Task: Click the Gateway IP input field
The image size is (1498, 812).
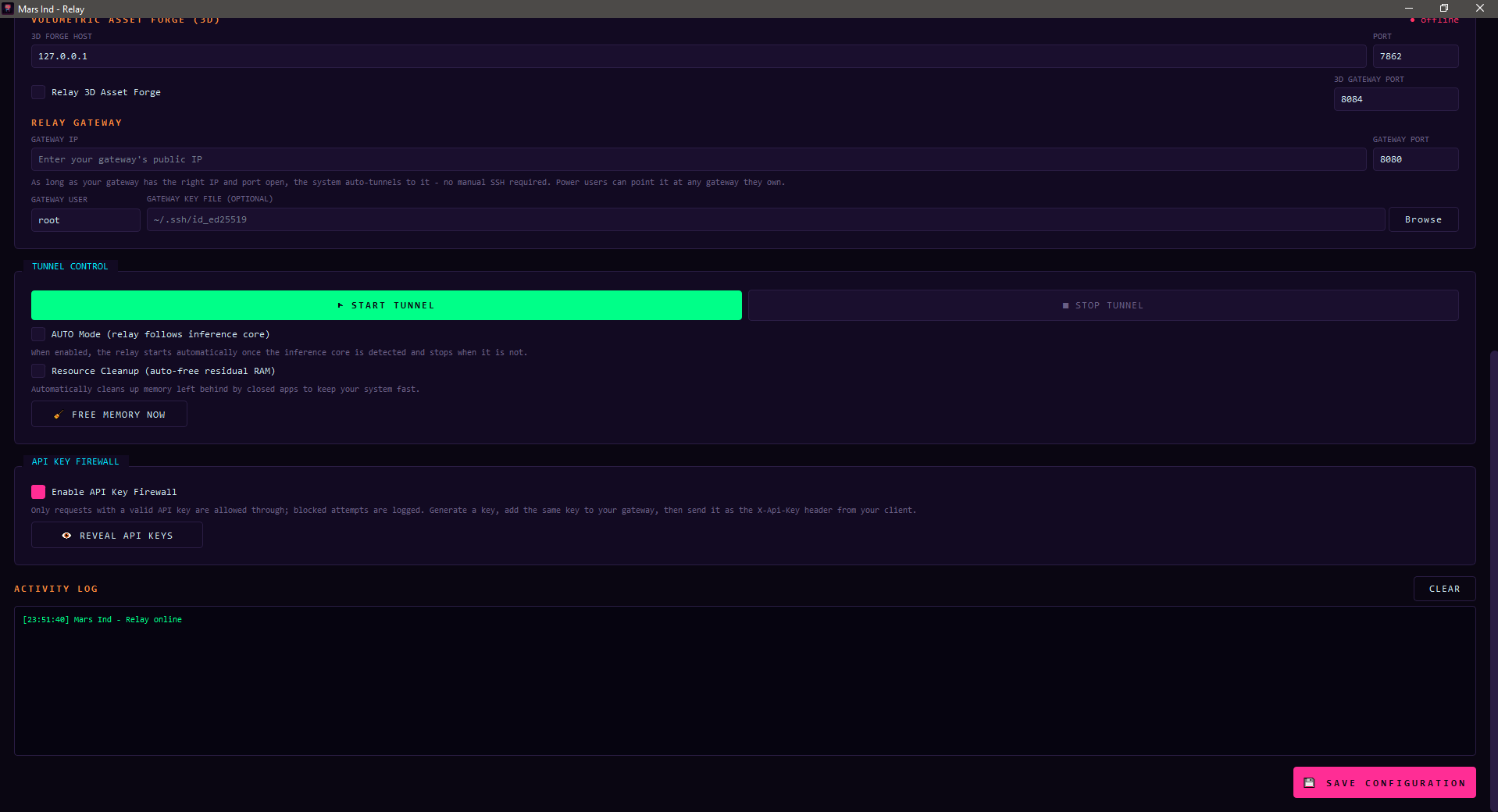Action: pyautogui.click(x=698, y=159)
